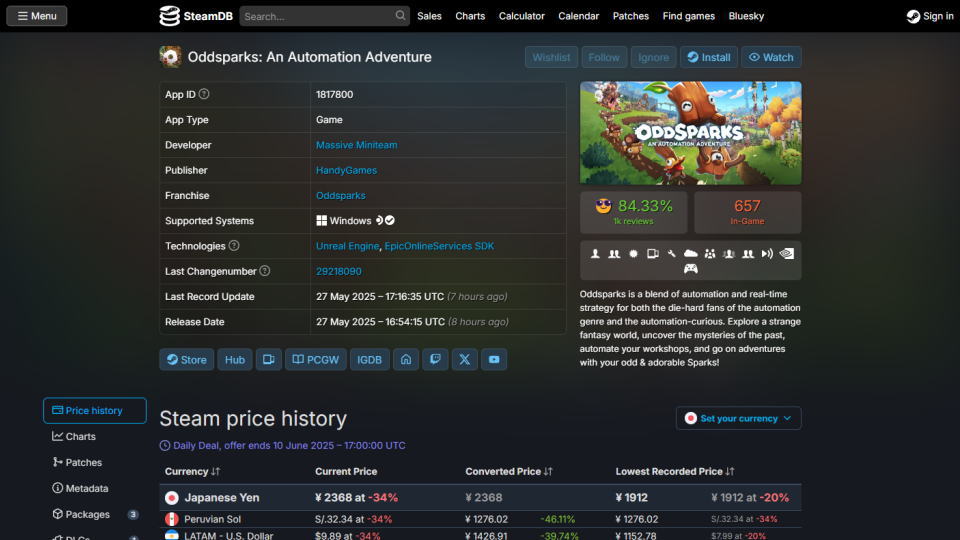Show the Last Changenumber help icon

click(x=264, y=271)
